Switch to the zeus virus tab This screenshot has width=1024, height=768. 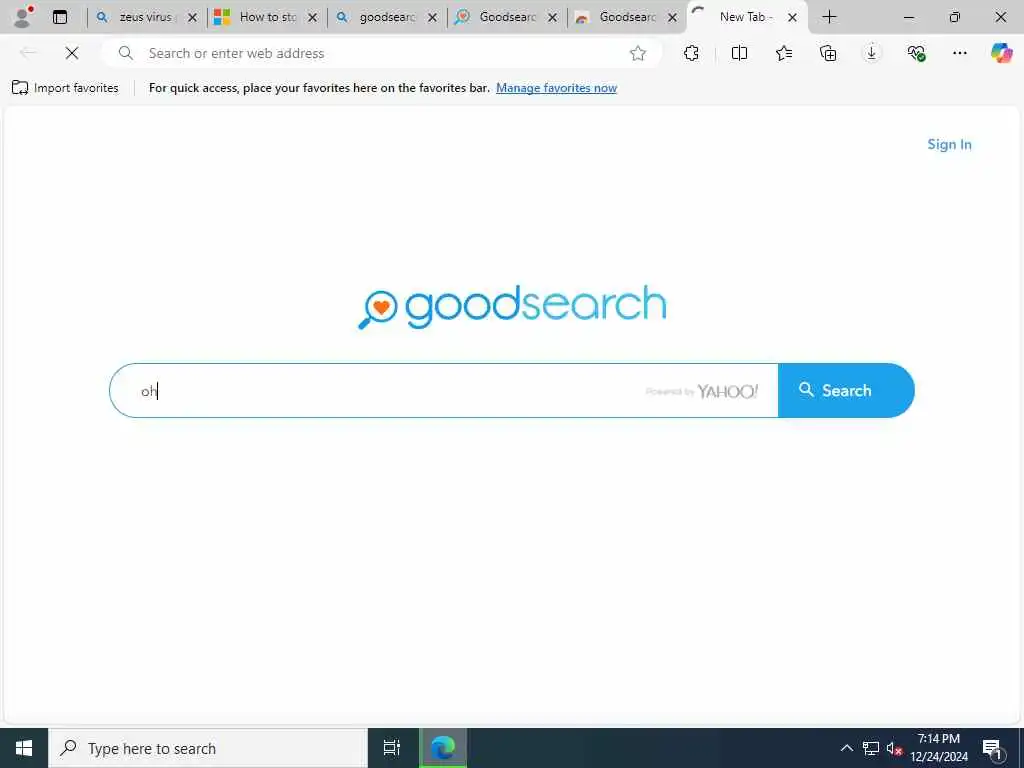coord(146,17)
